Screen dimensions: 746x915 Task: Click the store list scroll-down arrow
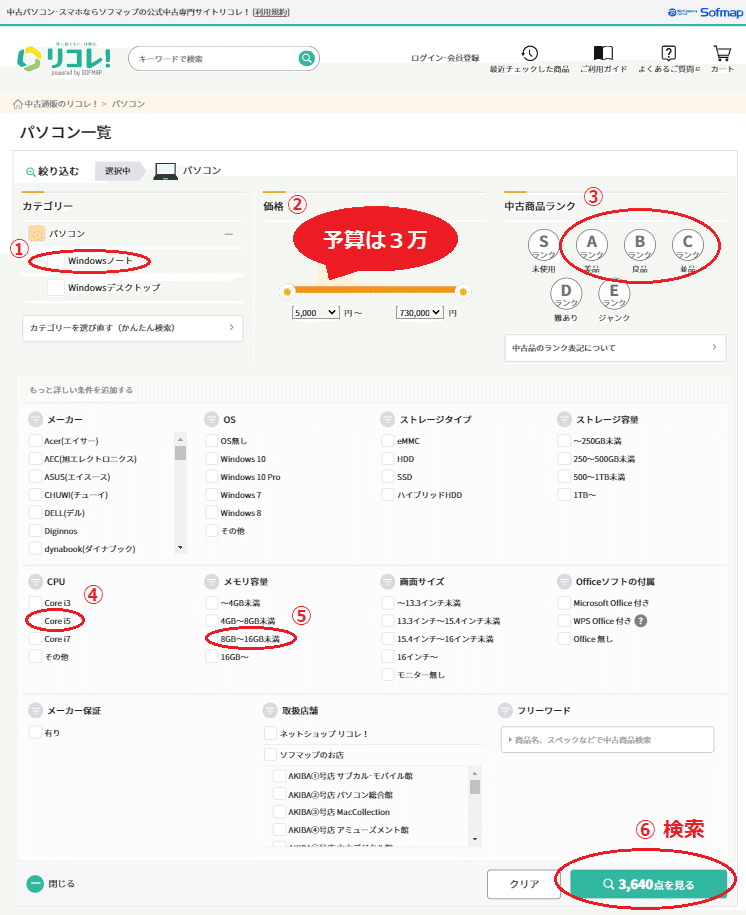pos(475,839)
